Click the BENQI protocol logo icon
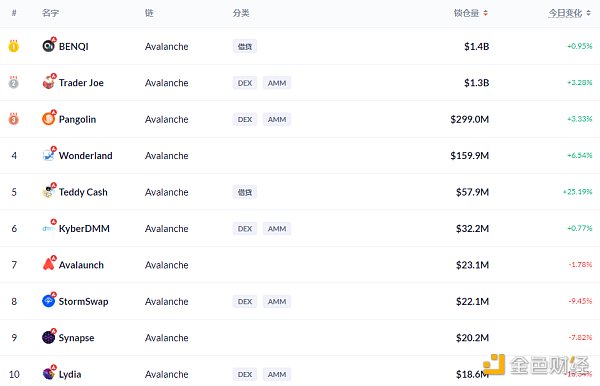Image resolution: width=600 pixels, height=386 pixels. pyautogui.click(x=49, y=46)
